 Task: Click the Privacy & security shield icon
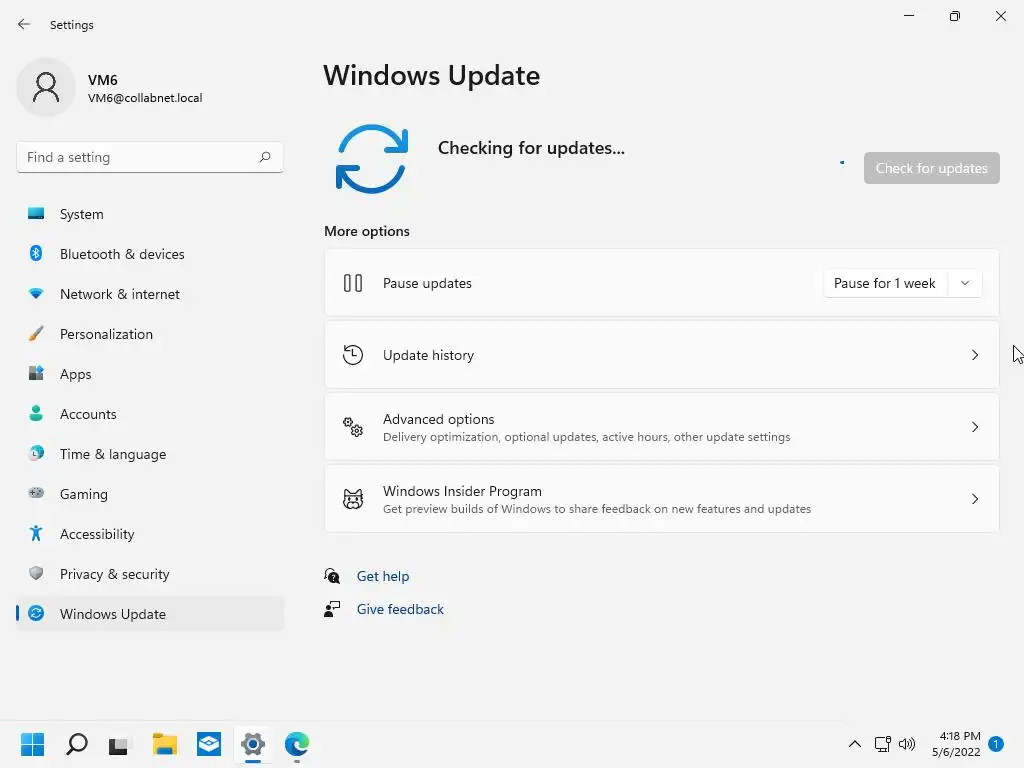36,573
